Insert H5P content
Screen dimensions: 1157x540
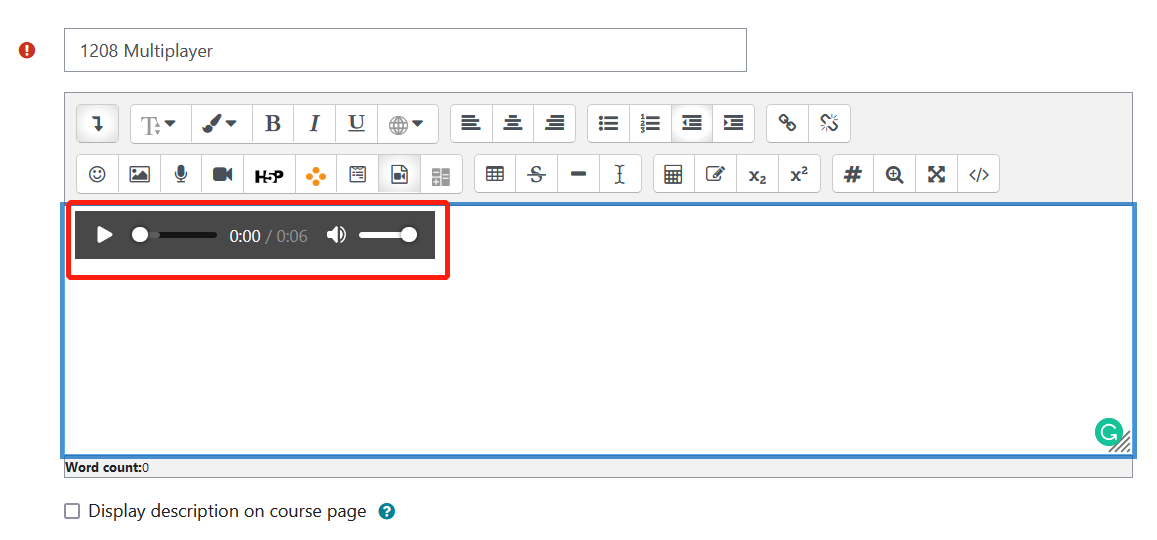(269, 174)
